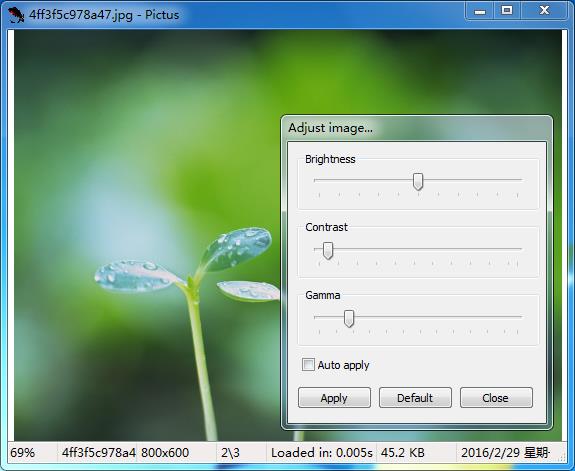Click the Contrast slider handle

pos(328,251)
